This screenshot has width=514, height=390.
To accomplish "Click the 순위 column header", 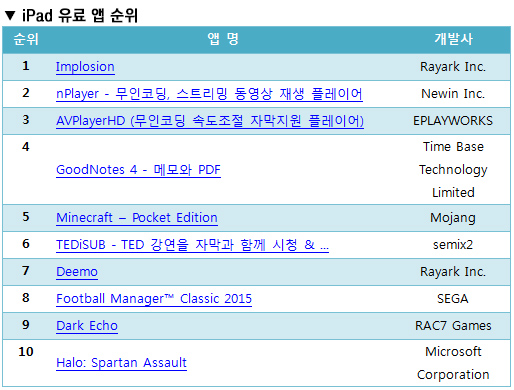I will (26, 39).
